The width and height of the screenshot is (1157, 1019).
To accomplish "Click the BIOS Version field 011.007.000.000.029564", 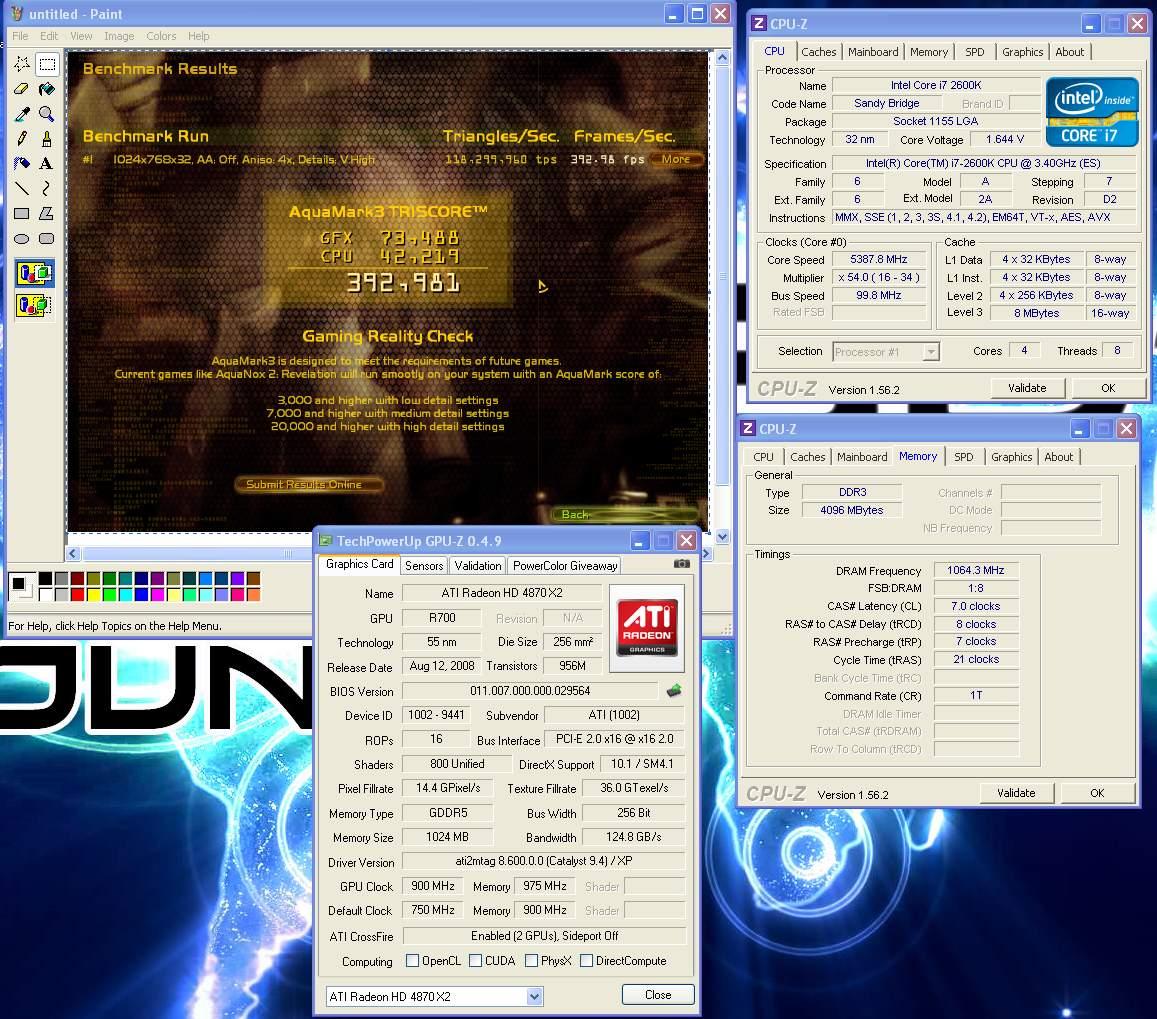I will [x=530, y=691].
